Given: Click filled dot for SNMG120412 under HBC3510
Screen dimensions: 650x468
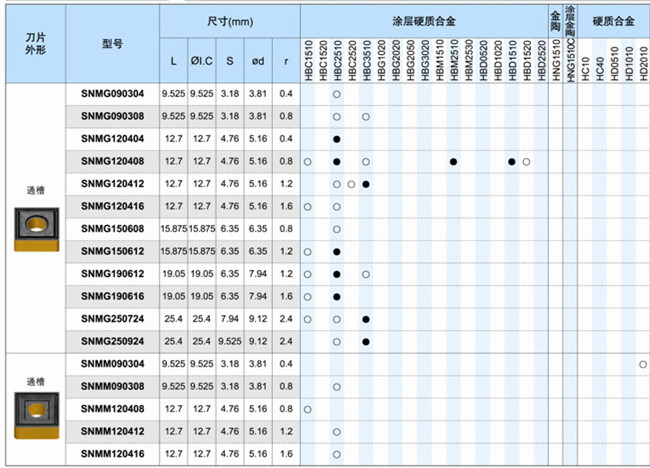Looking at the screenshot, I should [x=366, y=184].
